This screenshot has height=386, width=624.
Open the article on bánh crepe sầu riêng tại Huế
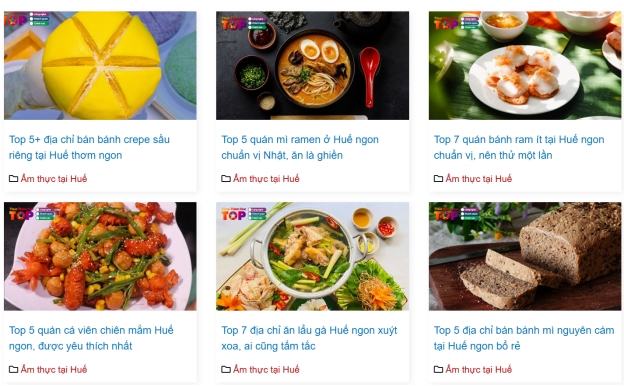[x=89, y=147]
